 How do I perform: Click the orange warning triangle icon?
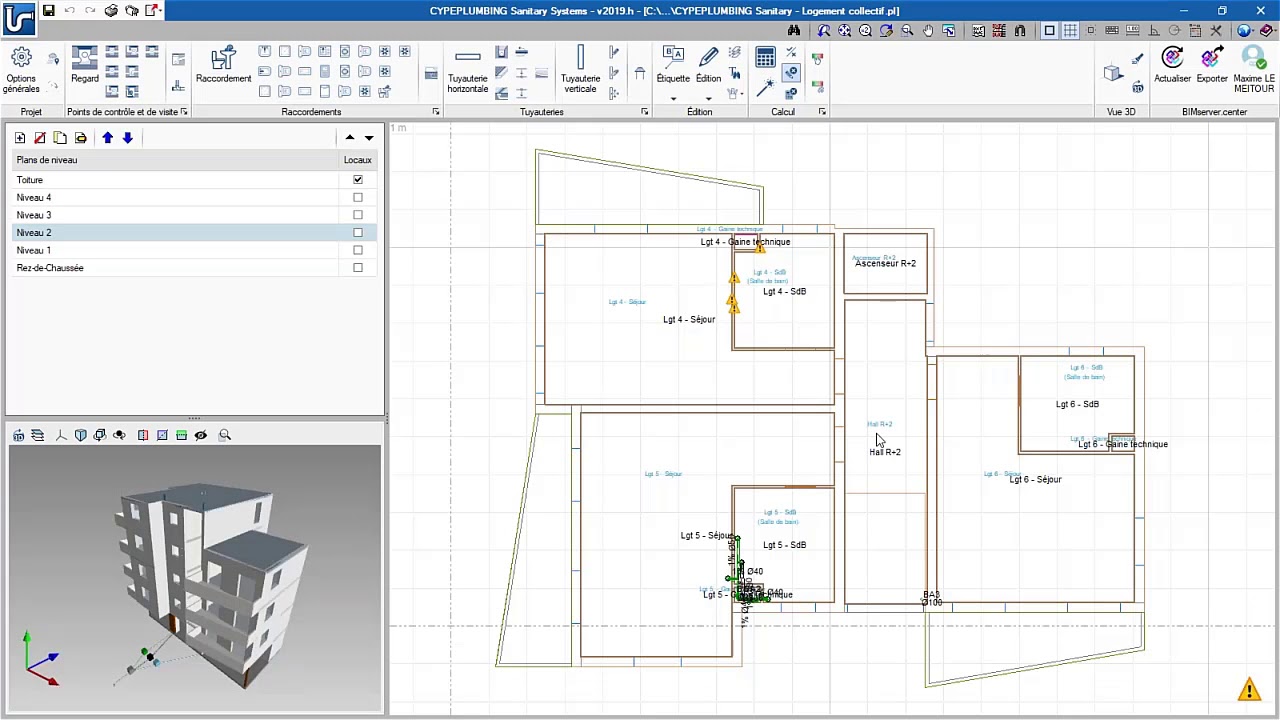coord(1249,690)
